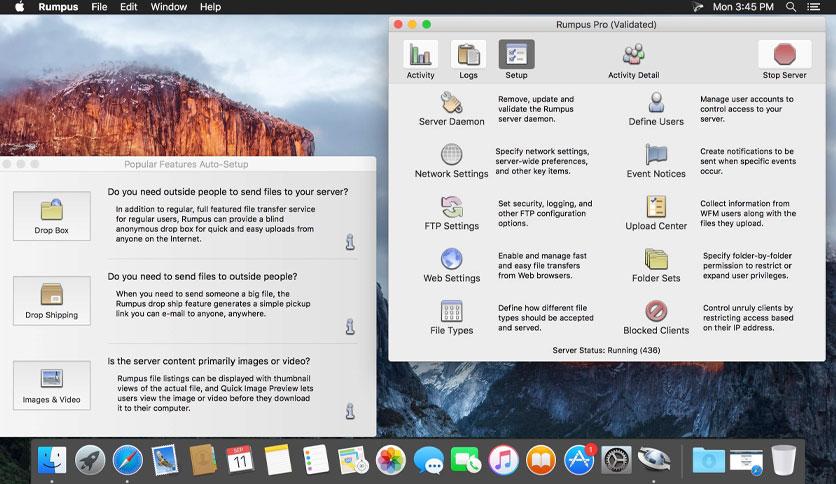Open Network Settings globe icon
The height and width of the screenshot is (484, 836).
click(x=452, y=154)
